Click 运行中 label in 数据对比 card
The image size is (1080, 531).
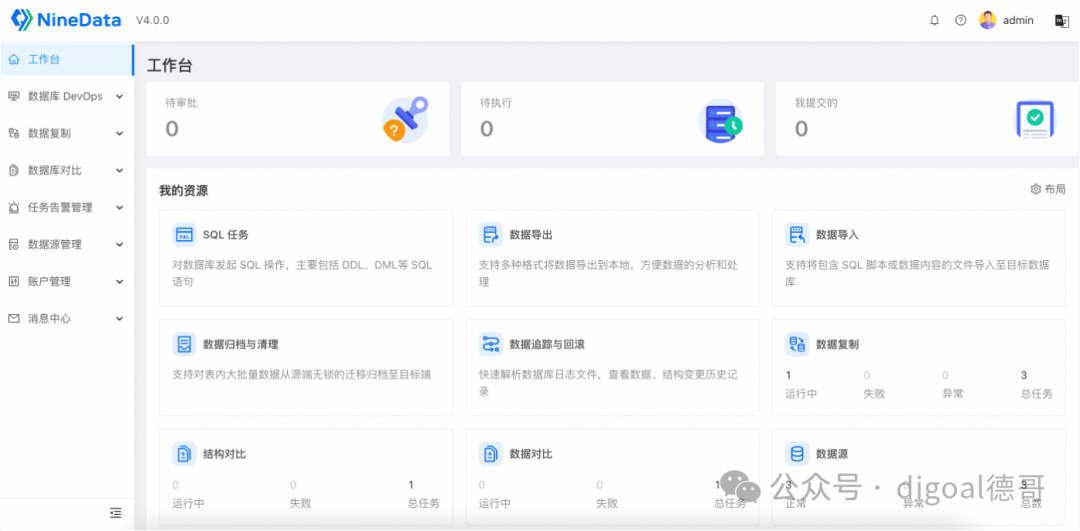(495, 503)
